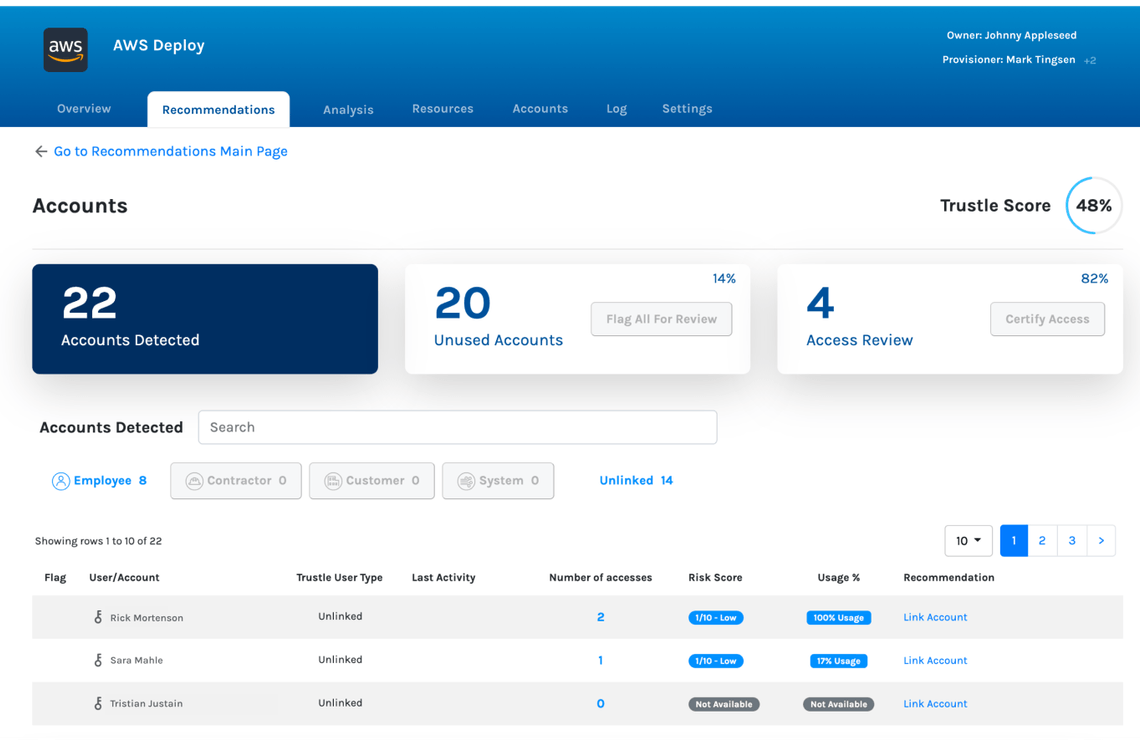Click the key icon beside Rick Mortenson

point(98,617)
